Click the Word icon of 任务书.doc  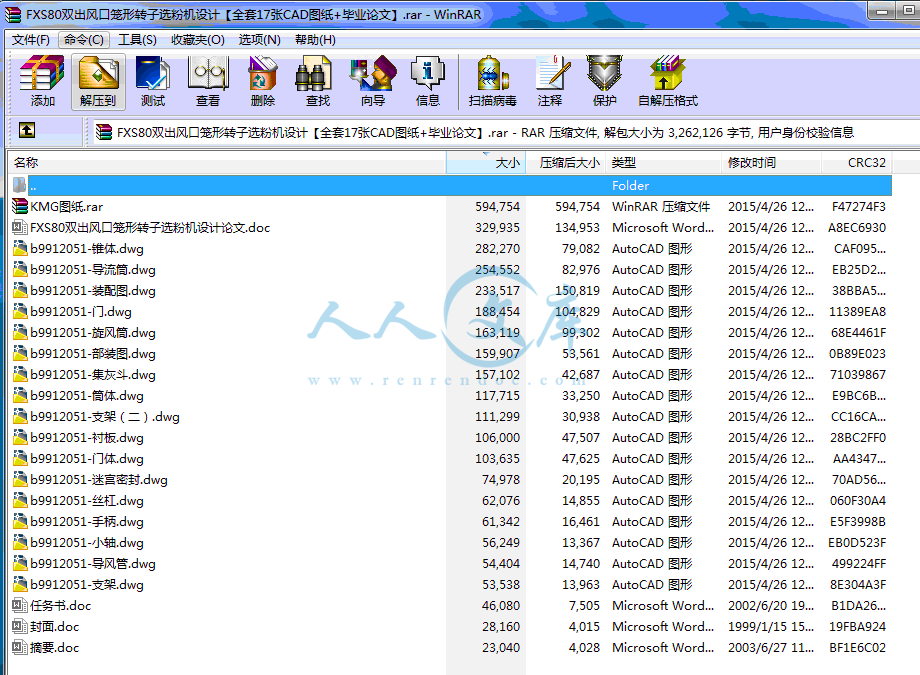point(20,605)
